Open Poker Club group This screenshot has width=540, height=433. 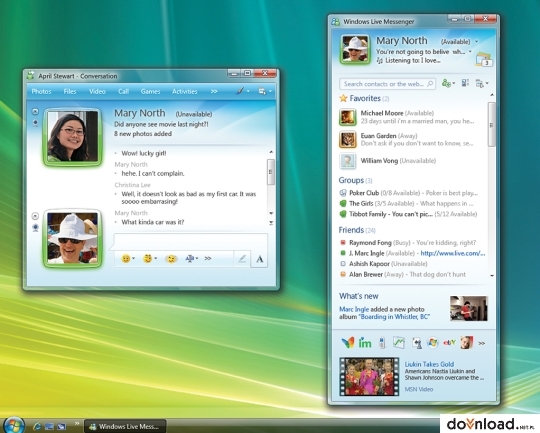409,193
